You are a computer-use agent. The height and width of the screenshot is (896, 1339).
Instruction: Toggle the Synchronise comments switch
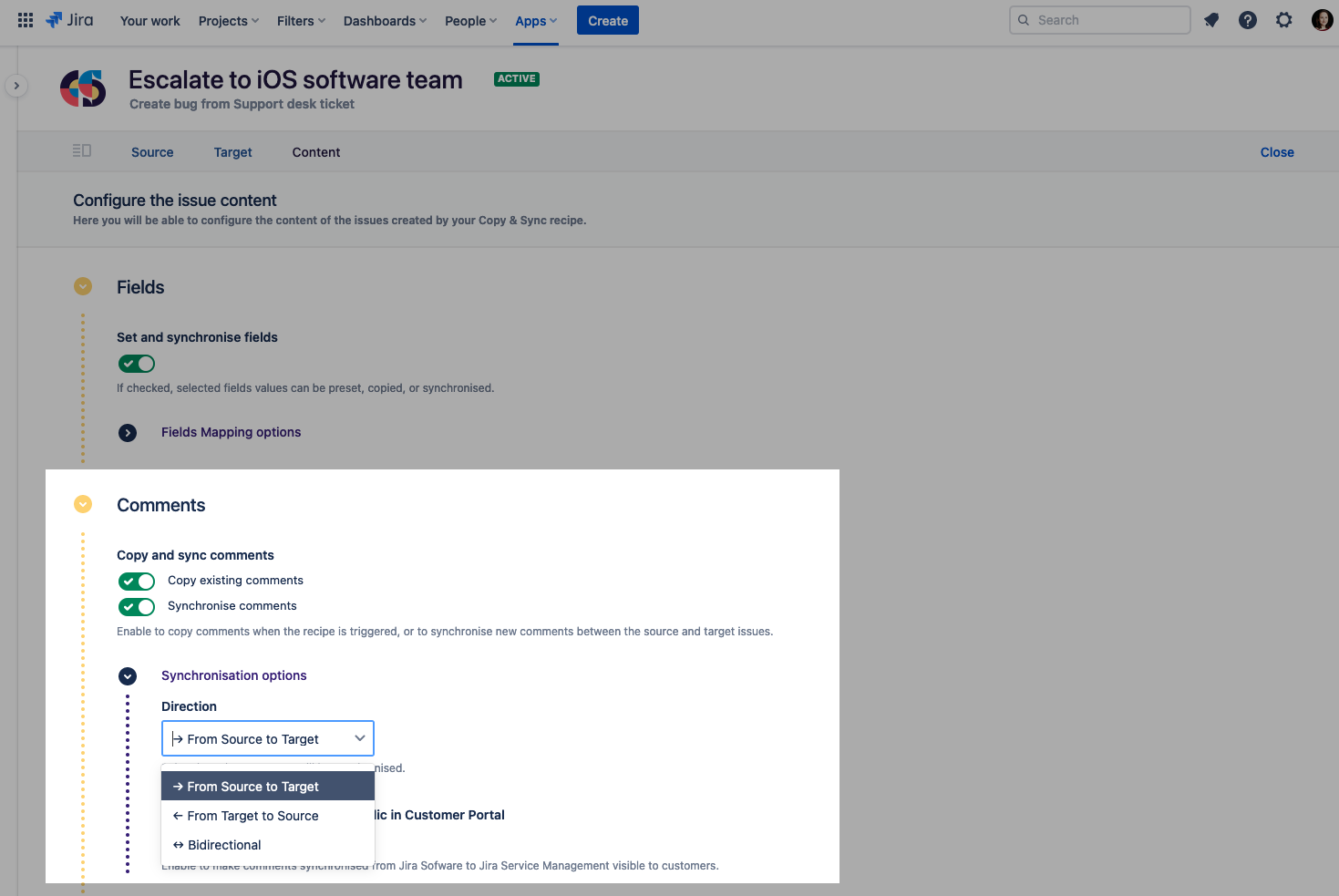[137, 607]
